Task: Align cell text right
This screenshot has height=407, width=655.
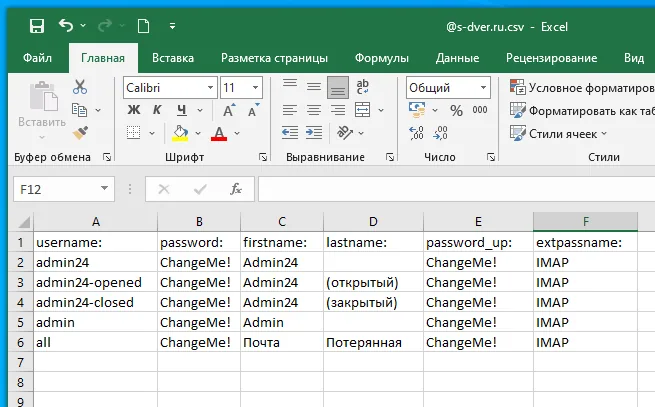Action: [x=338, y=110]
